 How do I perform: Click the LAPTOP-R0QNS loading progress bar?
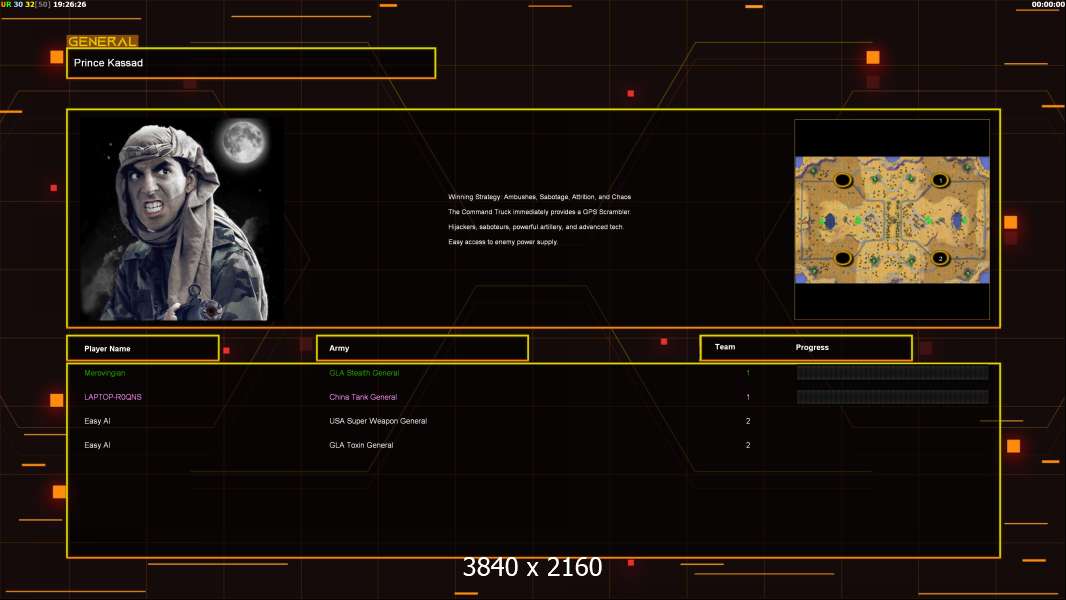click(892, 397)
